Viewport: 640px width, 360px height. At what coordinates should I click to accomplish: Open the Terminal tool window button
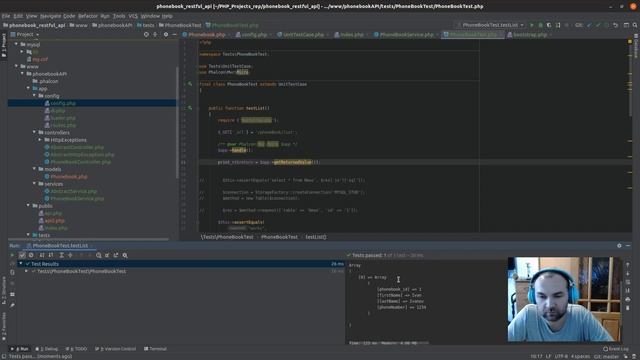pos(155,349)
